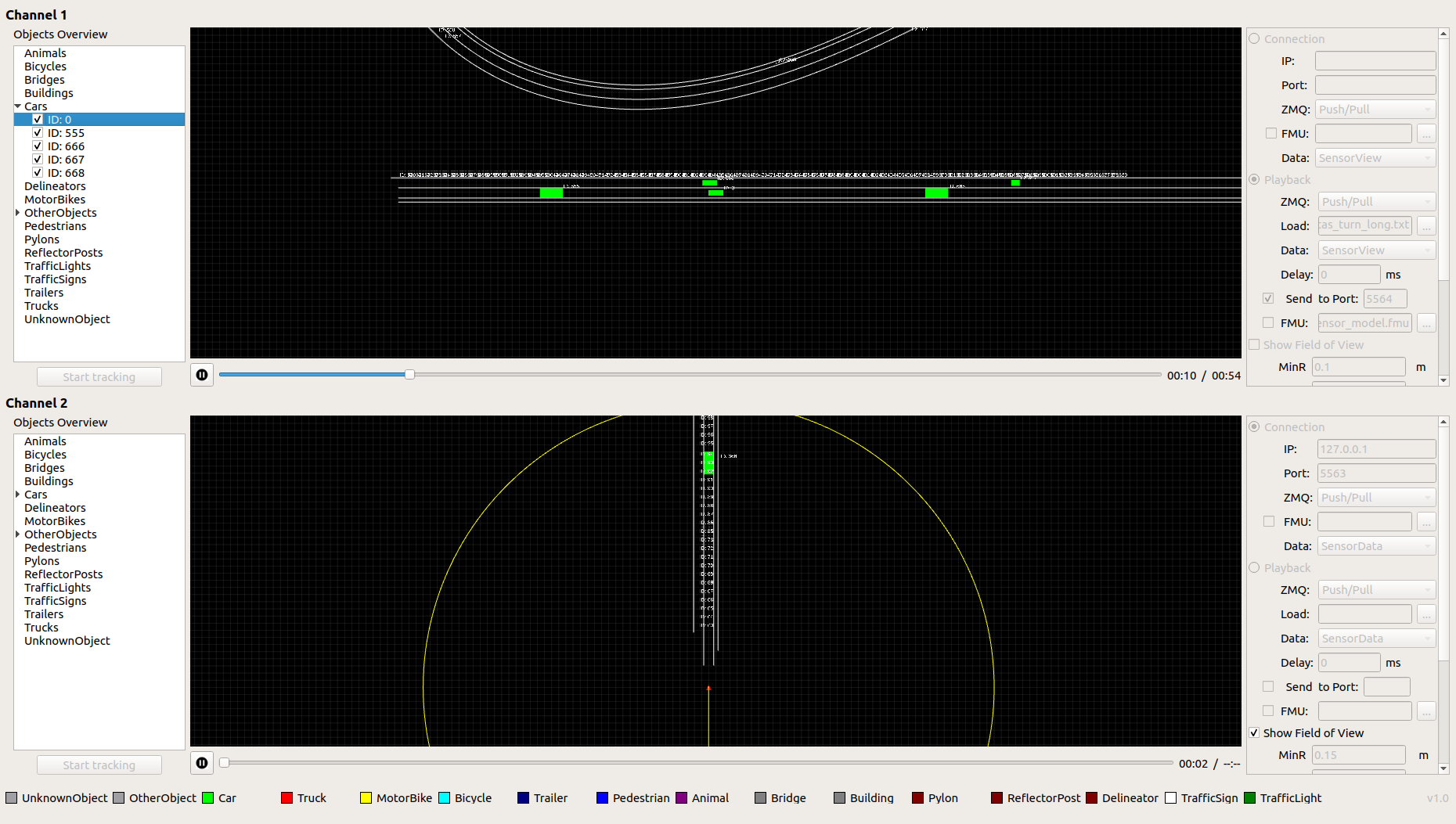This screenshot has width=1456, height=824.
Task: Browse for connection FMU file in Channel 2
Action: point(1426,522)
